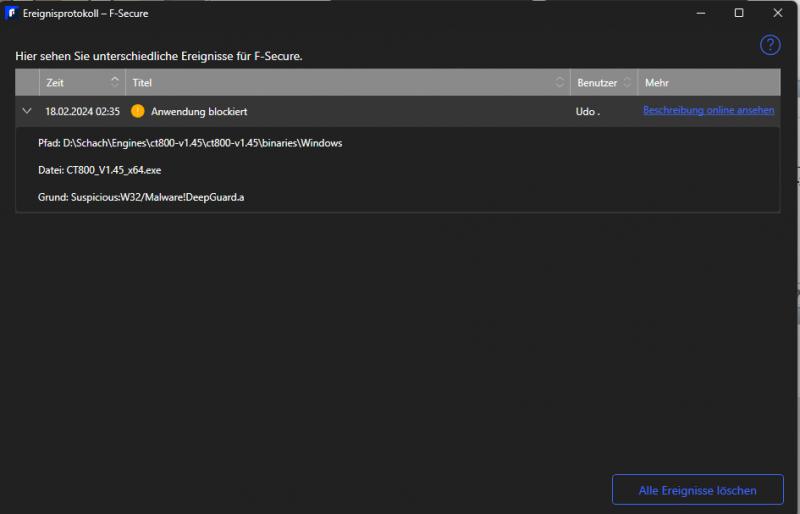Viewport: 800px width, 514px height.
Task: Collapse the 18.02.2024 event row chevron
Action: click(x=27, y=111)
